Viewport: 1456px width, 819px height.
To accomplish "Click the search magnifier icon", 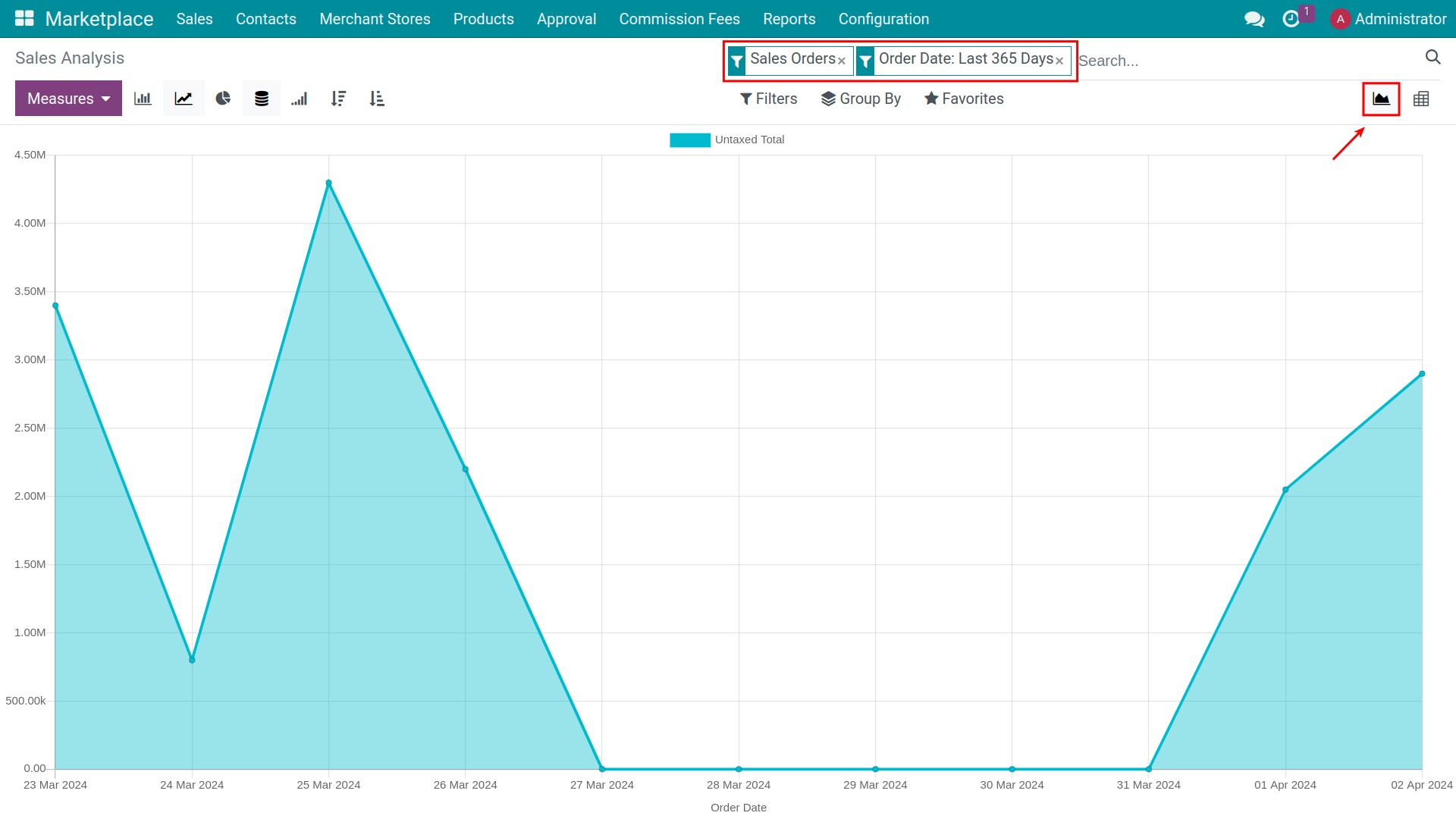I will 1432,57.
